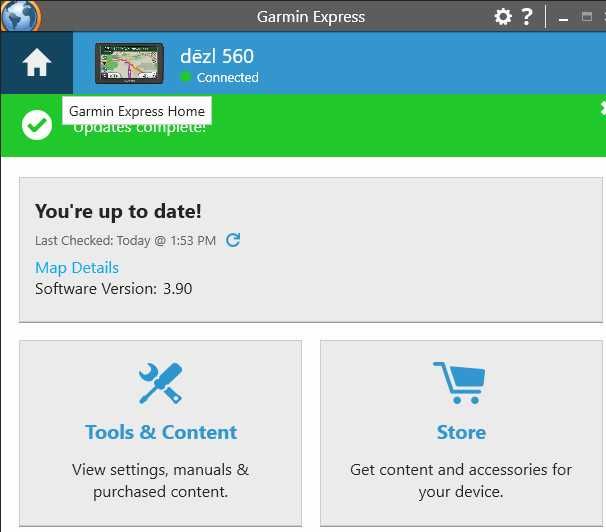
Task: Open the Store heading link
Action: click(x=461, y=432)
